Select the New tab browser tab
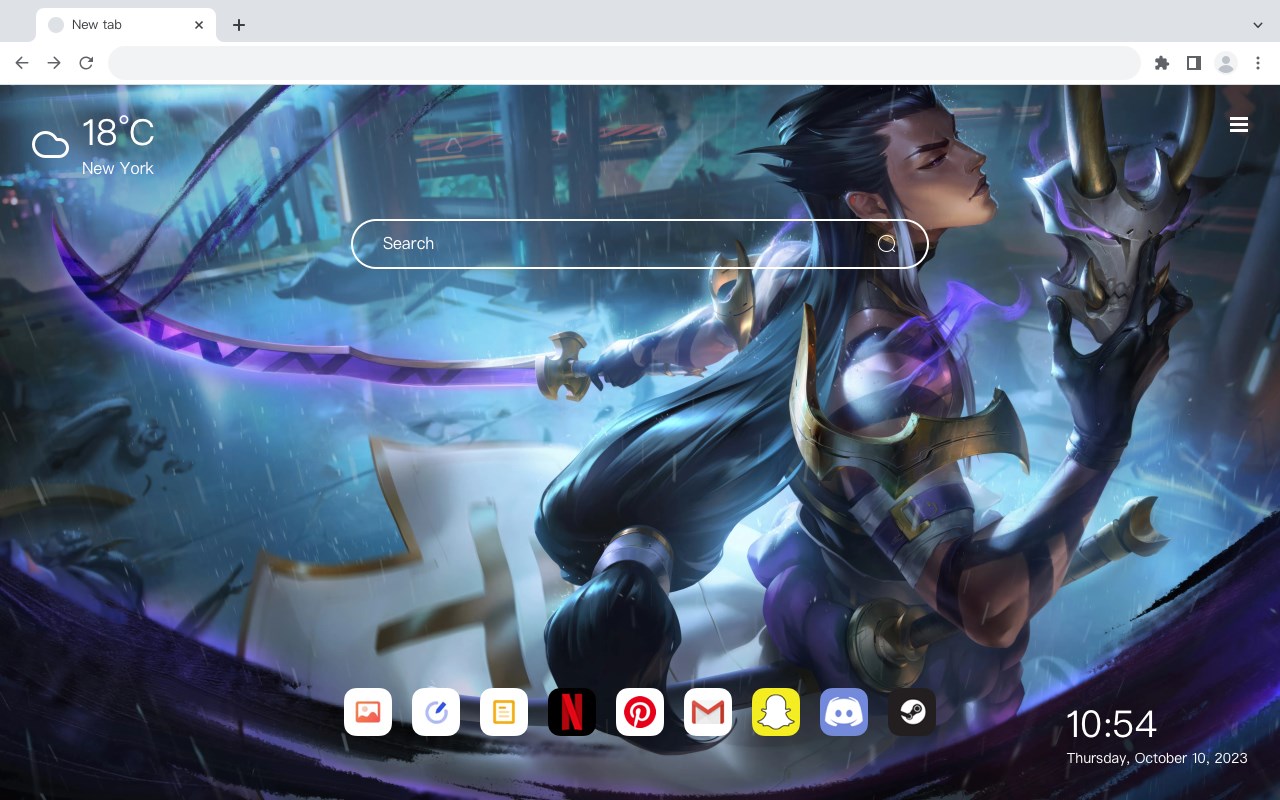The height and width of the screenshot is (800, 1280). (126, 25)
